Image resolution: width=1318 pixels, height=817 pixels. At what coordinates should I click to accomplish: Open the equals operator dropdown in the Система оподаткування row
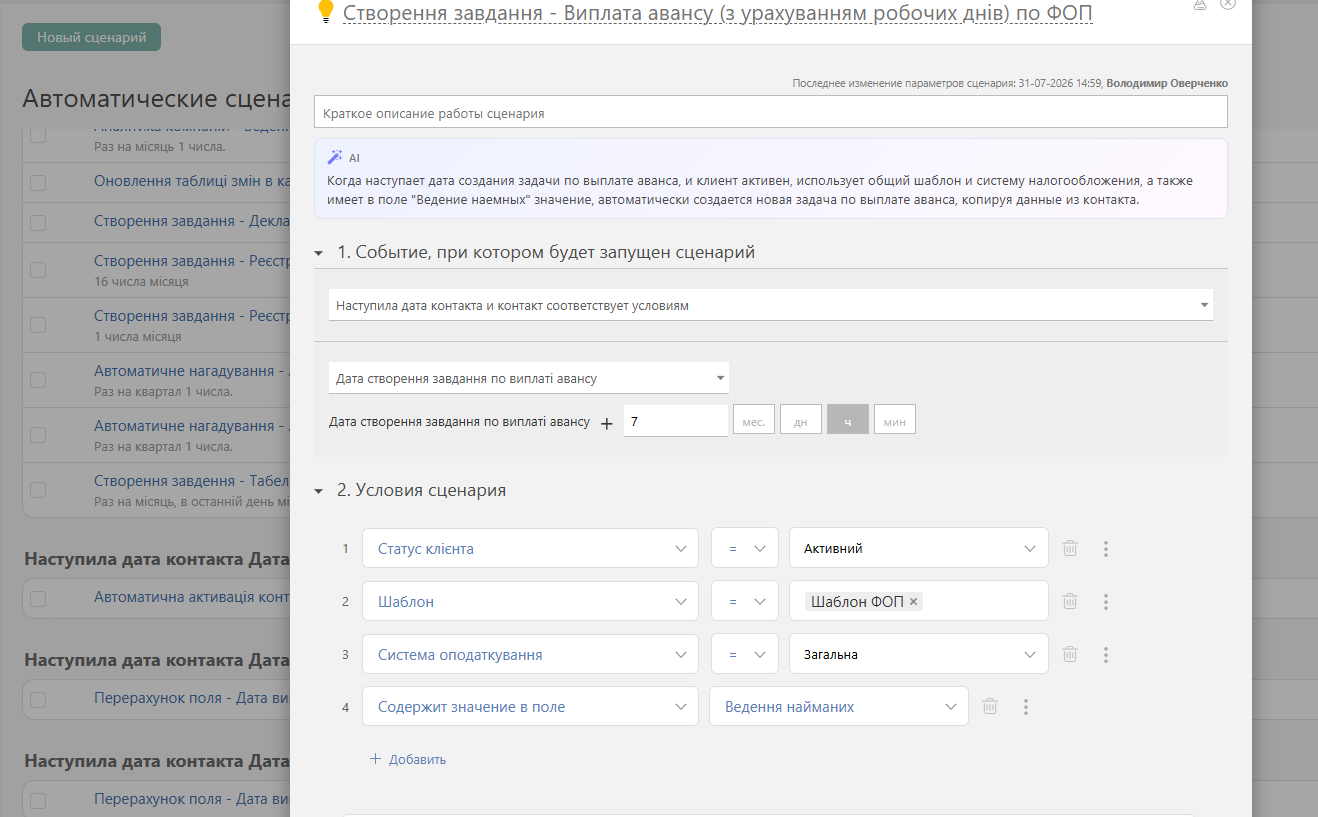click(x=745, y=654)
